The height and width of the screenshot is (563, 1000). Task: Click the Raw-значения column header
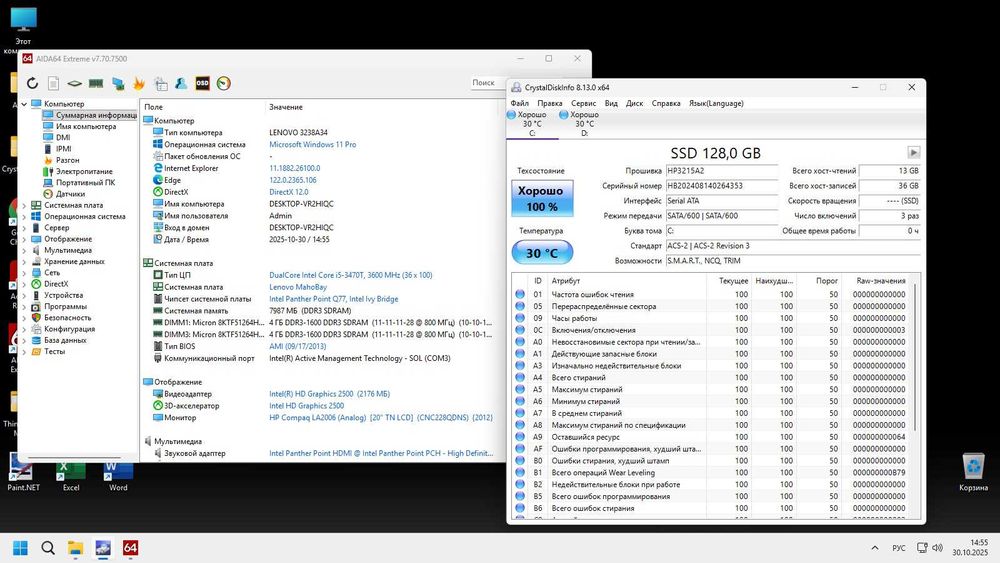[x=880, y=281]
